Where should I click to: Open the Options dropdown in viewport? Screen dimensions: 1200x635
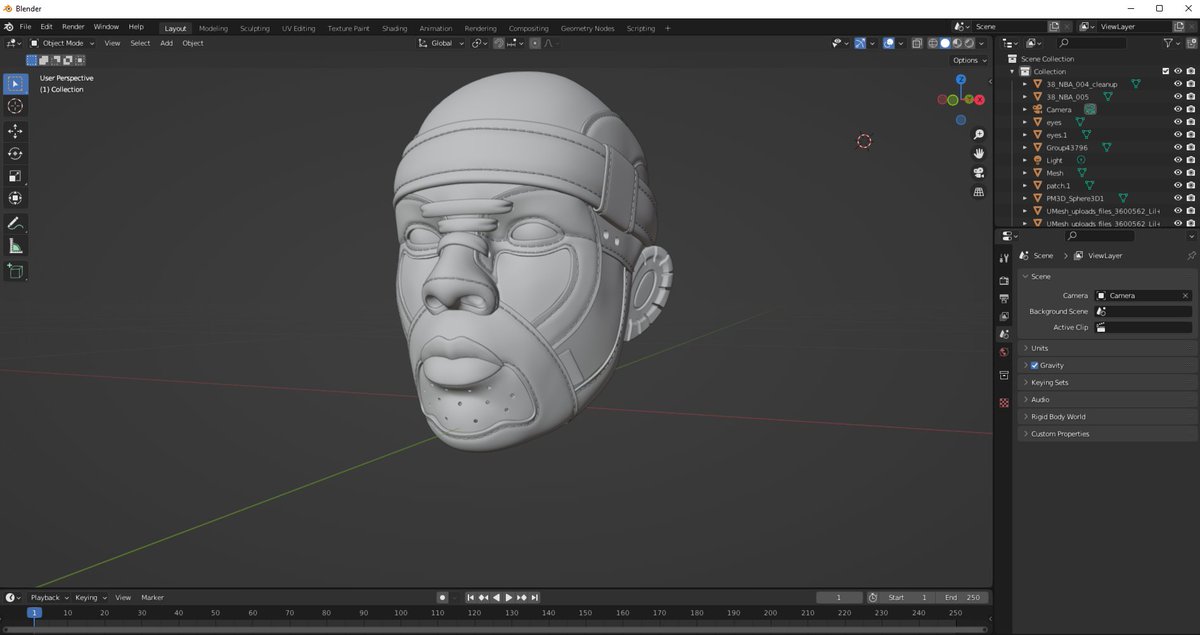pyautogui.click(x=969, y=60)
